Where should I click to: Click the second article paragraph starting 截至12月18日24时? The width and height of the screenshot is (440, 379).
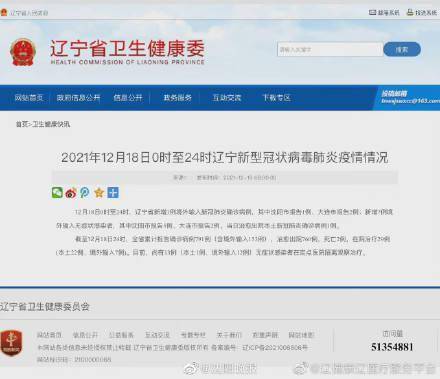[x=223, y=246]
